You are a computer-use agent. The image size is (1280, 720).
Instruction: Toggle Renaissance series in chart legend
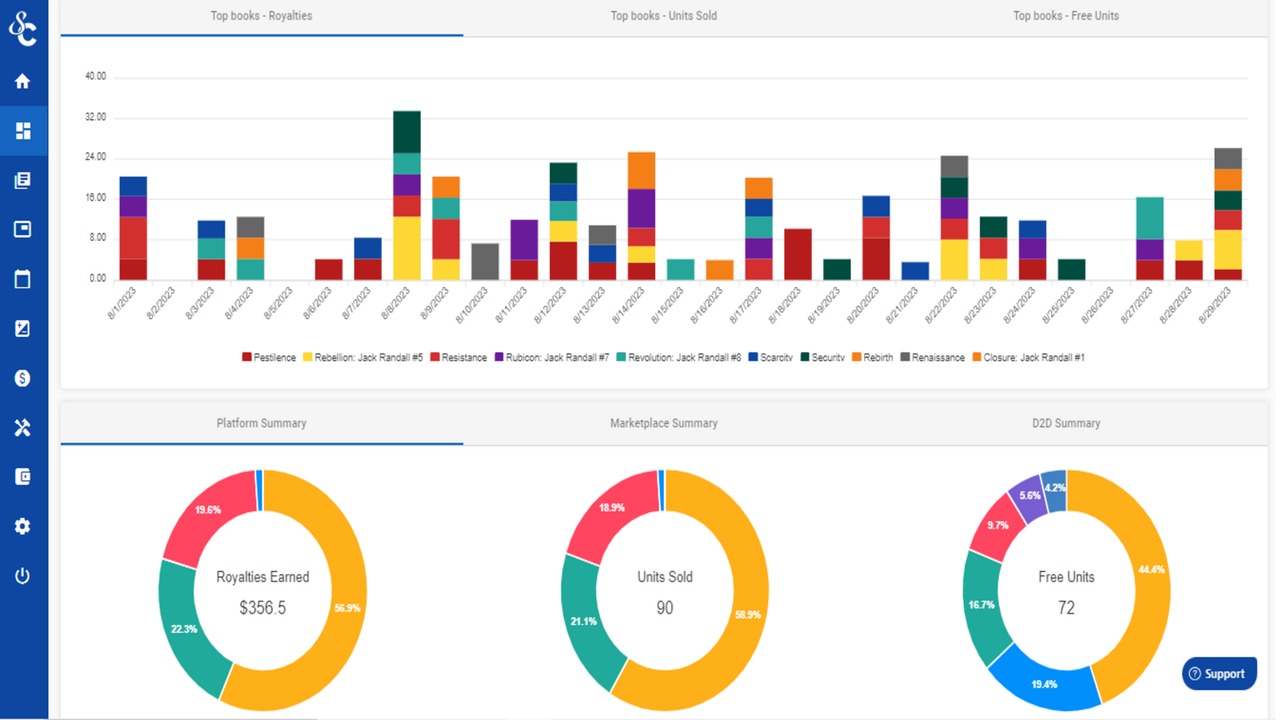(932, 357)
